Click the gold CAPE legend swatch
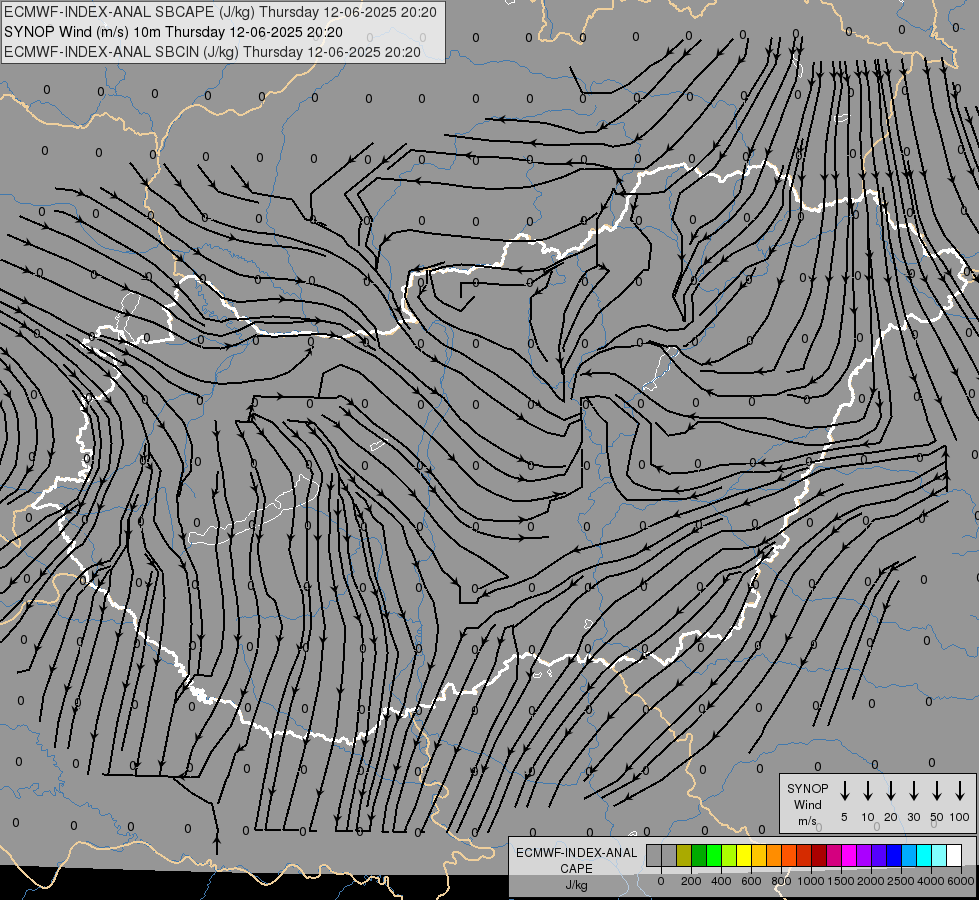979x900 pixels. pos(759,855)
